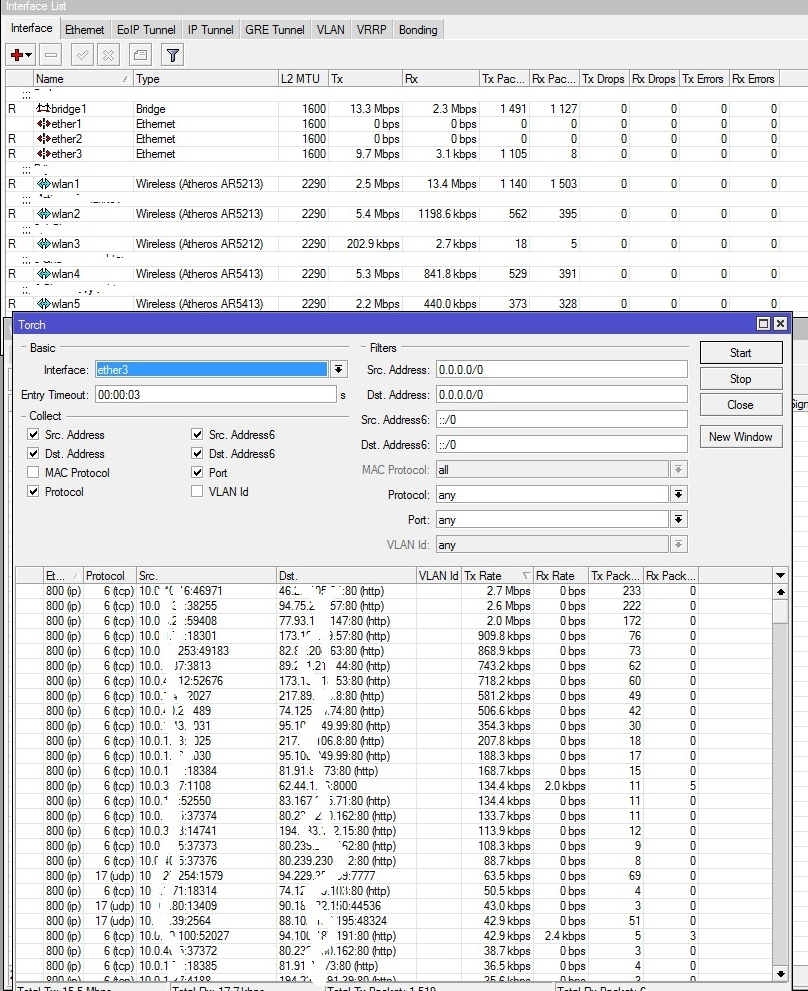Toggle Dst. Address6 collect checkbox

click(197, 453)
